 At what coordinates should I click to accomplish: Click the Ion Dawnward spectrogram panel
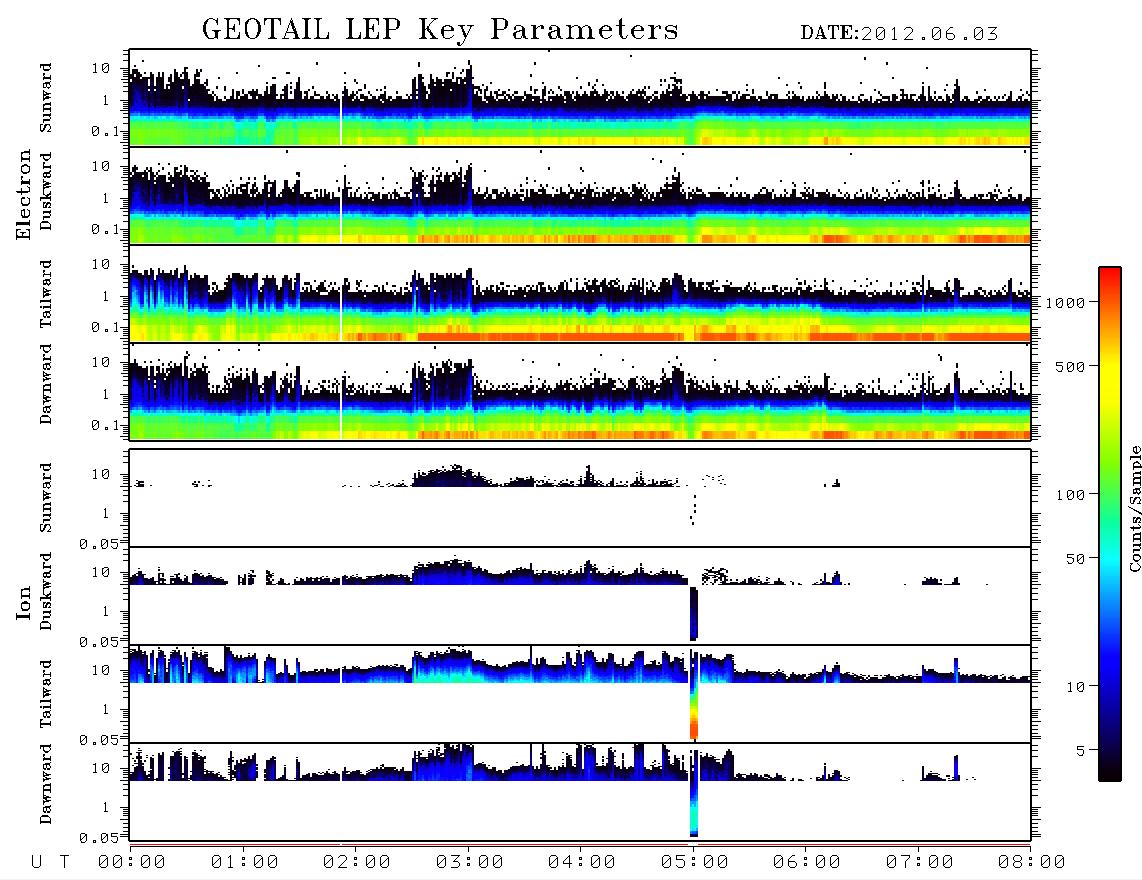pyautogui.click(x=580, y=792)
